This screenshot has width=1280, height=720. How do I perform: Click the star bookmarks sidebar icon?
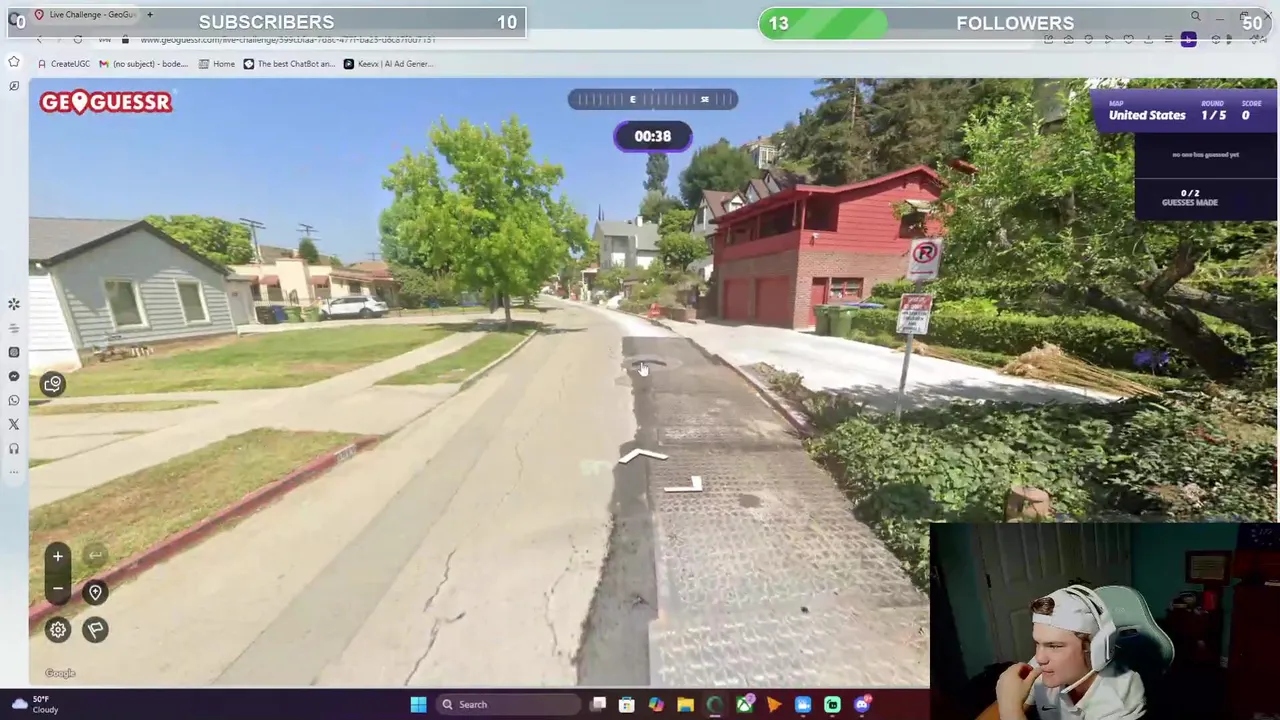[x=14, y=62]
